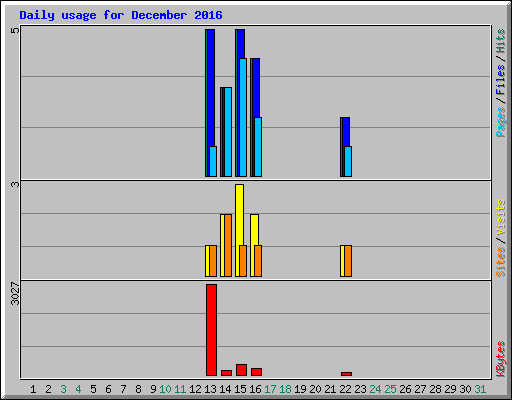
Task: Click the yellow Visits bar for day 16
Action: pos(254,230)
